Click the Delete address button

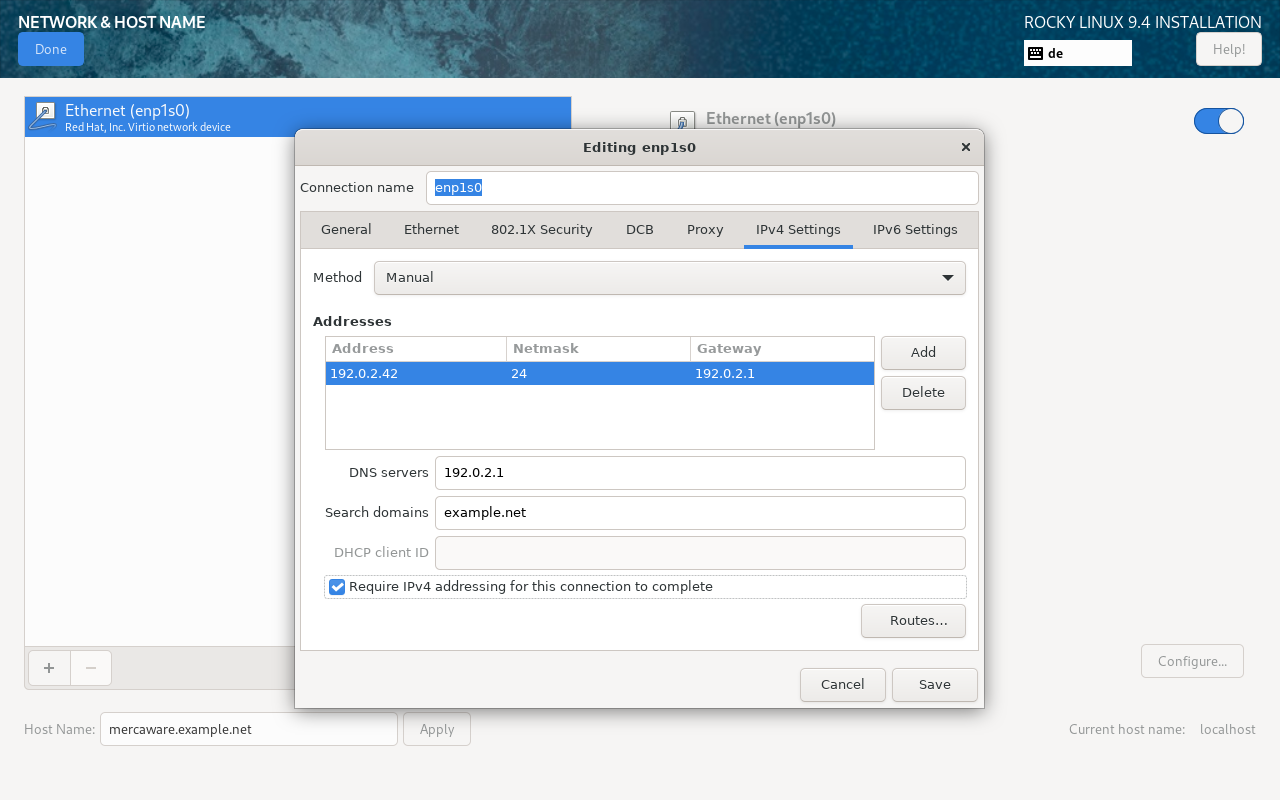923,393
